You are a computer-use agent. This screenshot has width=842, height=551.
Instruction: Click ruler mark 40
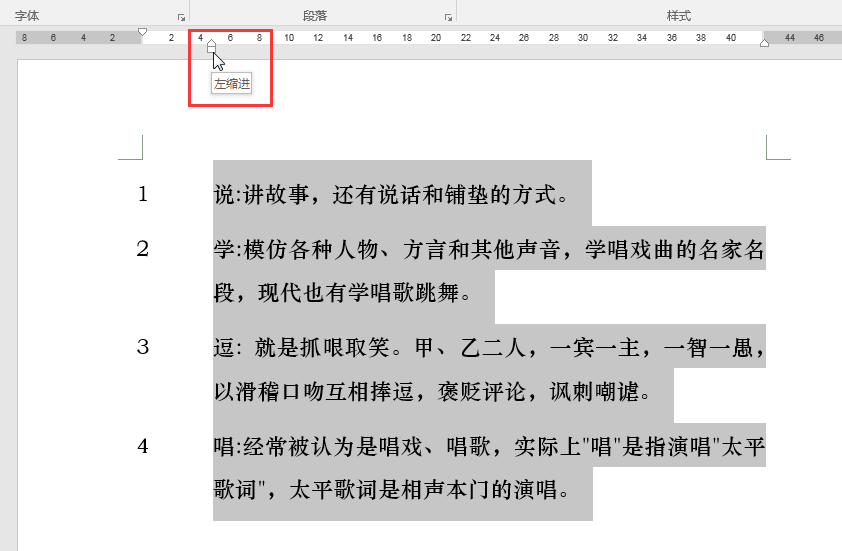click(x=730, y=38)
